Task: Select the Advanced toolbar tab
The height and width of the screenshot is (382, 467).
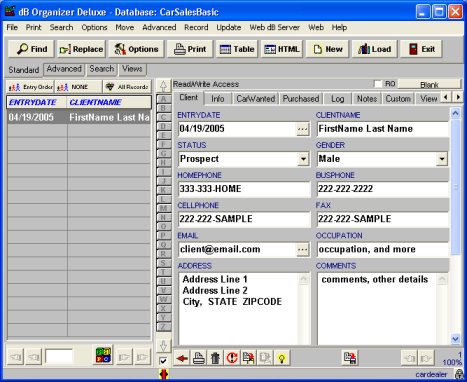Action: click(64, 69)
